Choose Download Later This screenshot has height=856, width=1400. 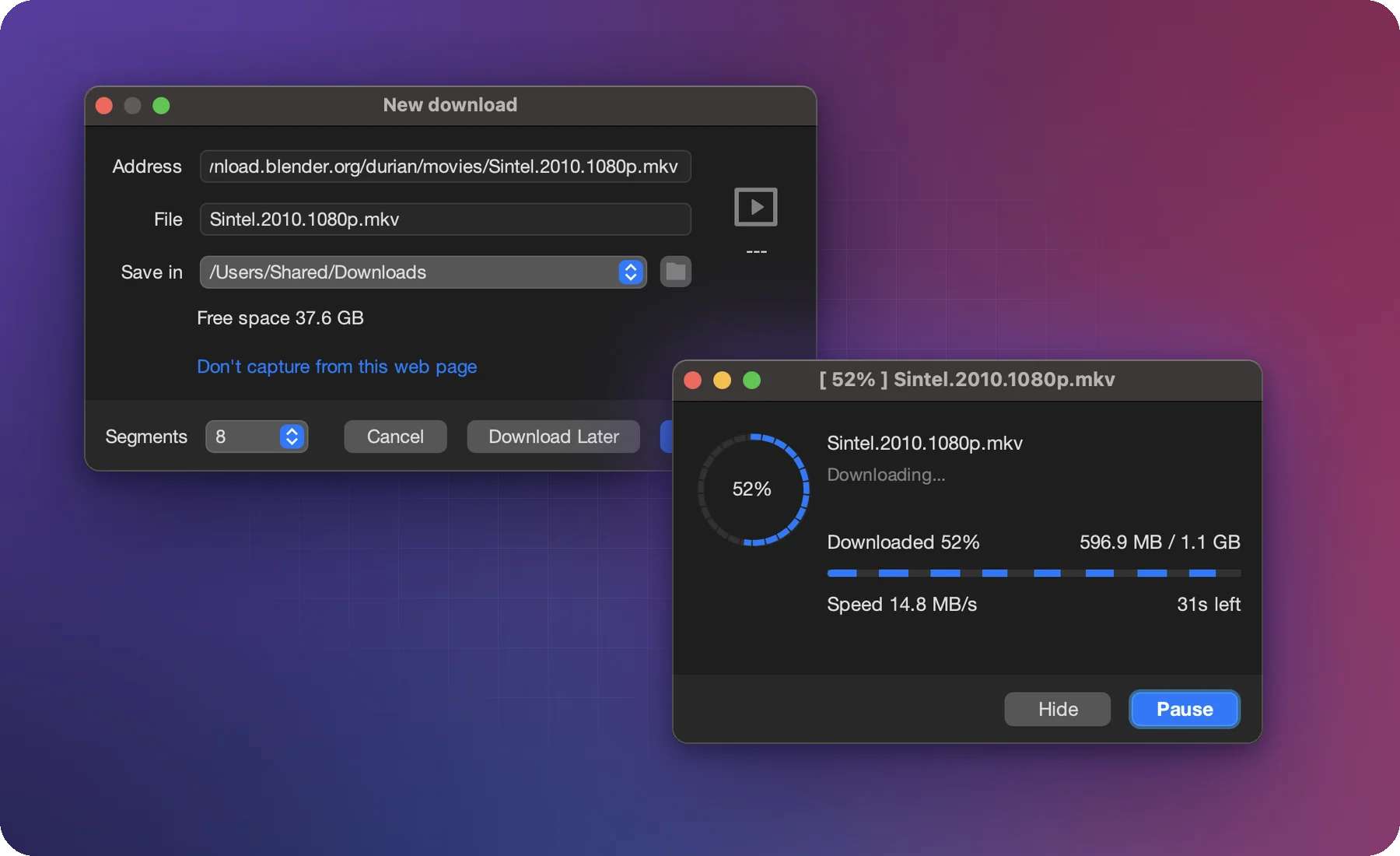click(x=554, y=437)
